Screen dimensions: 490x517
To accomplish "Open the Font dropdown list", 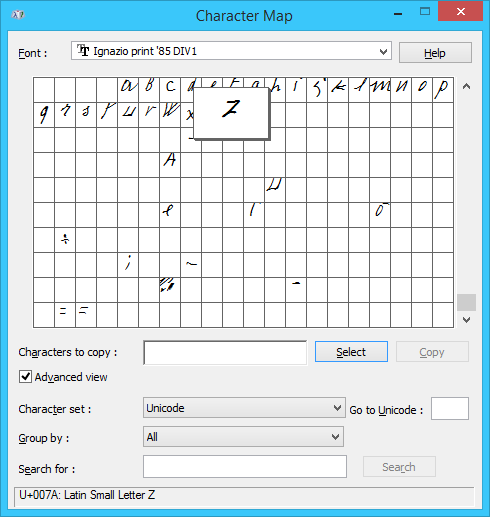I will click(x=231, y=51).
